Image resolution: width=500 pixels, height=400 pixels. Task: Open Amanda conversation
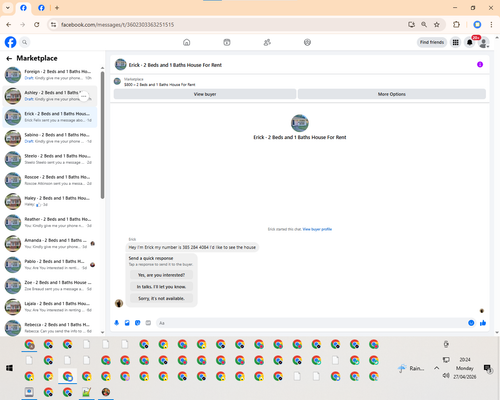click(50, 243)
